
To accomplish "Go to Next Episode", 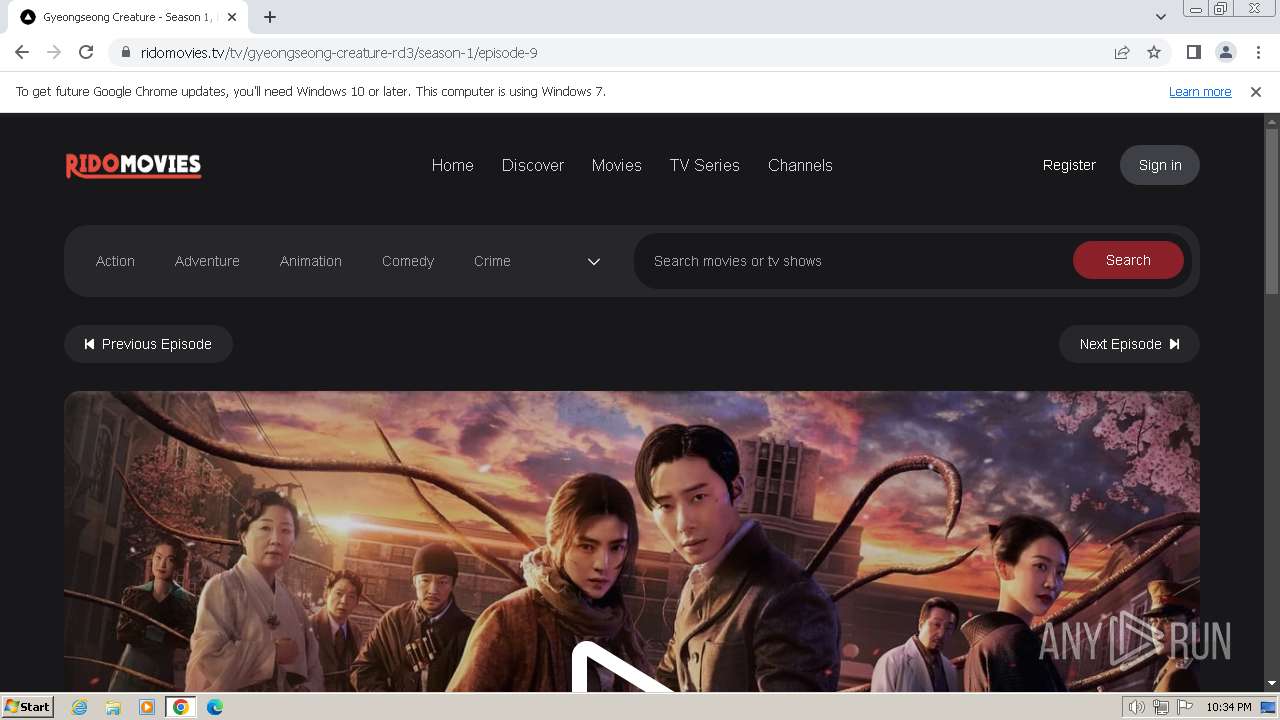I will [1129, 344].
